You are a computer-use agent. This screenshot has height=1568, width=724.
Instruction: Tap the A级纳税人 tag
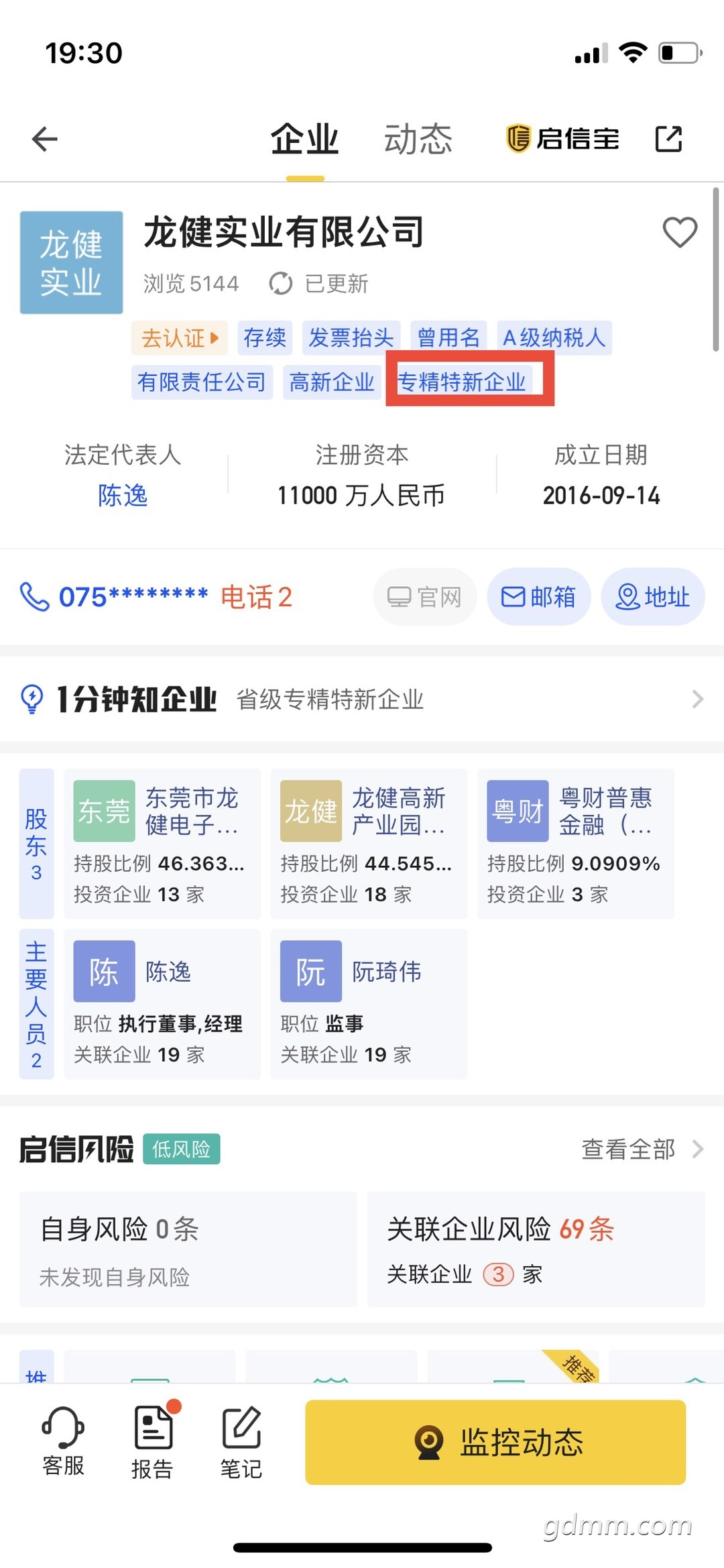click(x=554, y=337)
